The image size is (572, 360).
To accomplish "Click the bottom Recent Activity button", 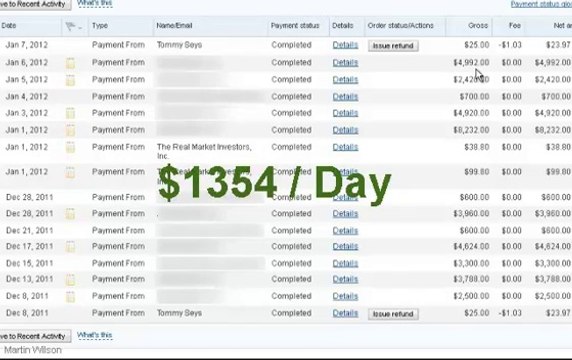I will point(35,336).
